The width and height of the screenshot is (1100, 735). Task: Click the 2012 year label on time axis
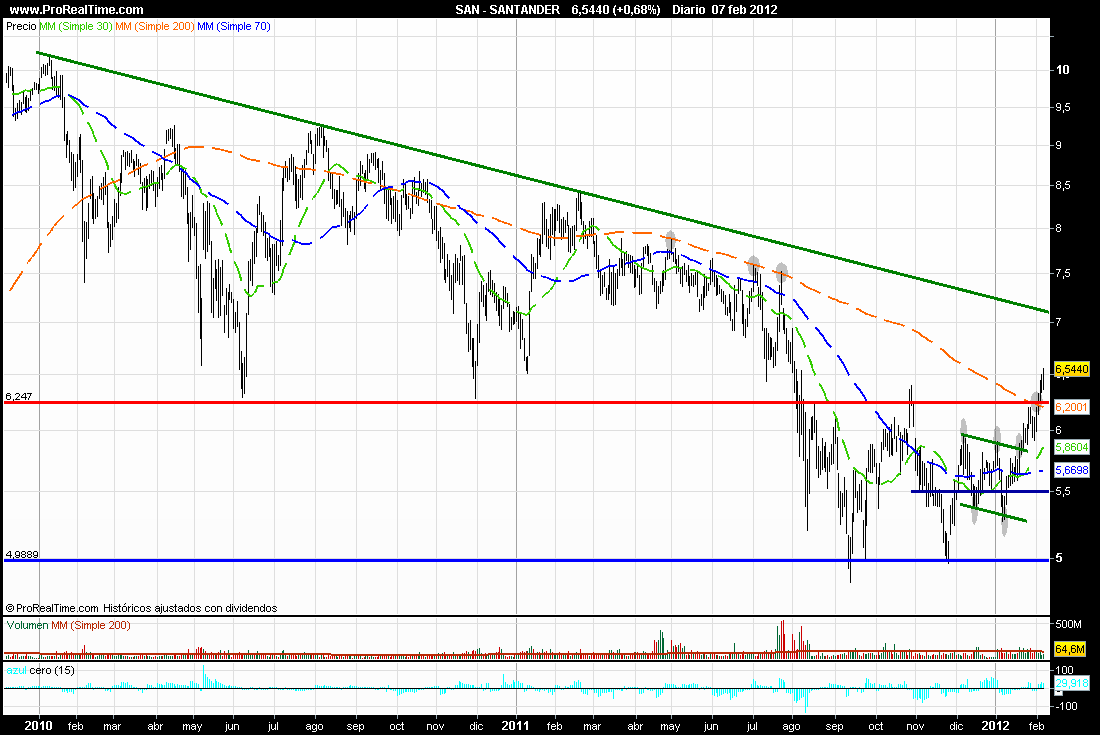pos(995,726)
